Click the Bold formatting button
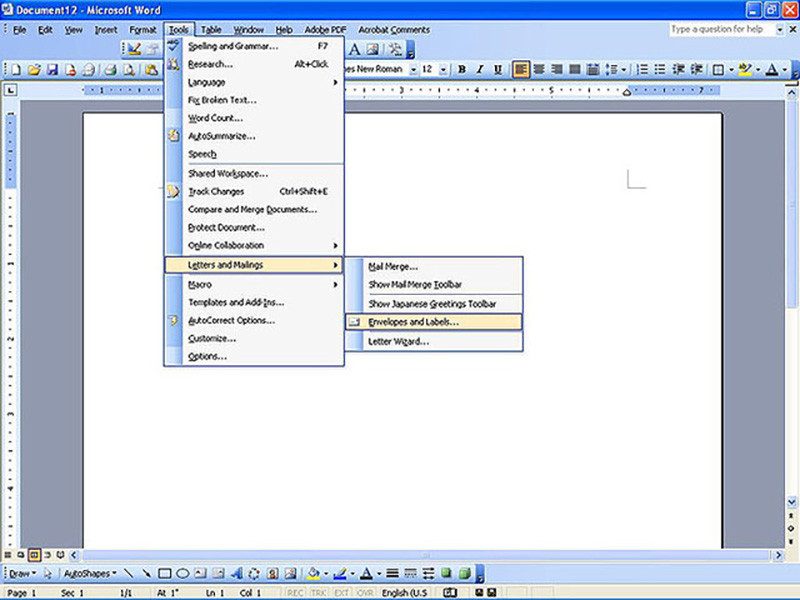 462,69
